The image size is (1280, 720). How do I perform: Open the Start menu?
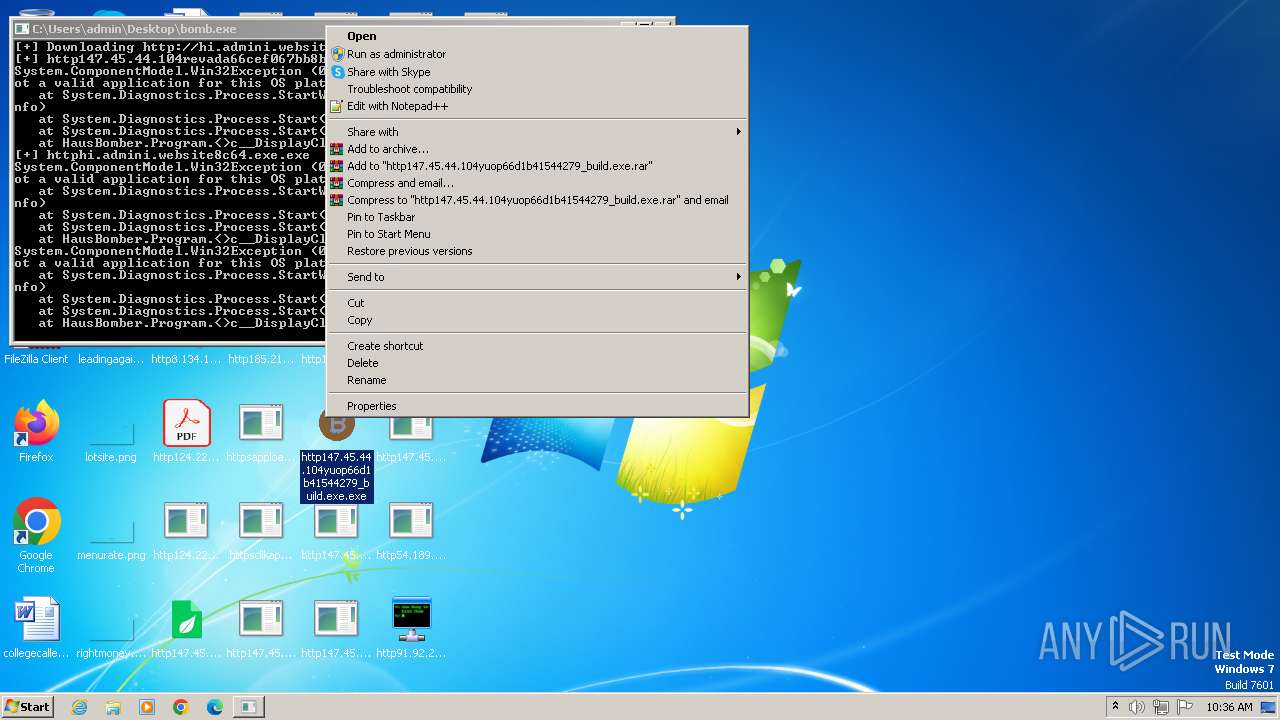[28, 707]
